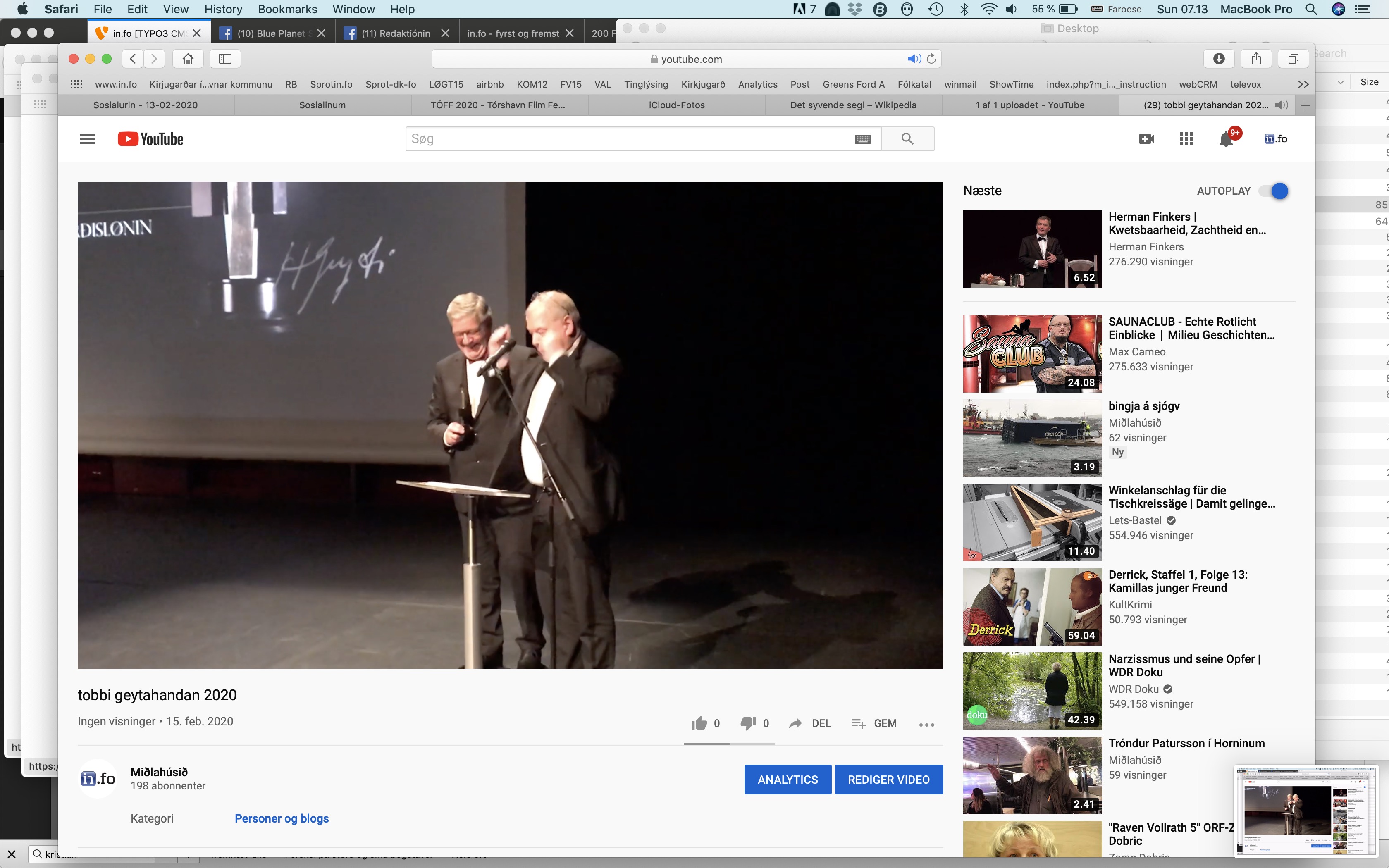This screenshot has width=1389, height=868.
Task: Toggle the Autoplay switch
Action: tap(1273, 191)
